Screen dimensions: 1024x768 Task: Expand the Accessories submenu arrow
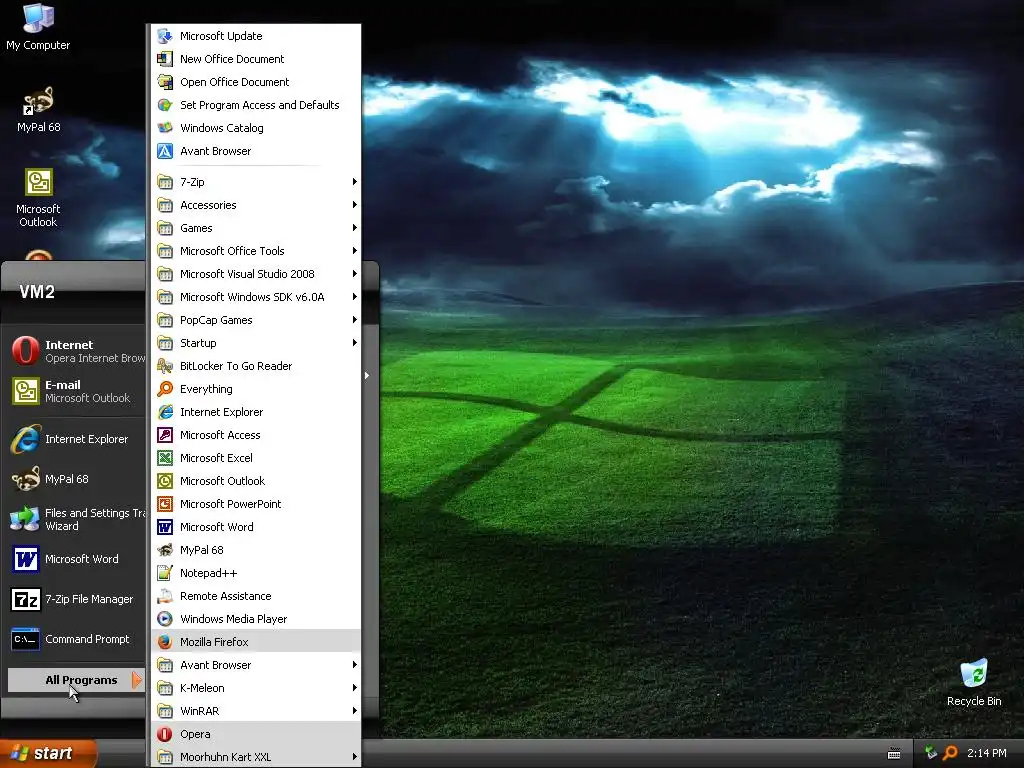coord(355,205)
